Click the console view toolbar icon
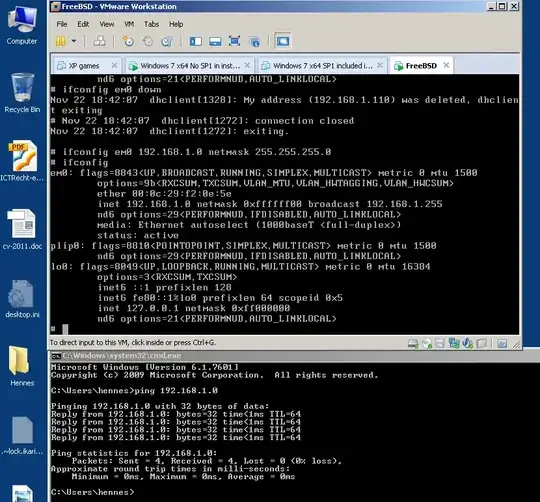 tap(283, 41)
